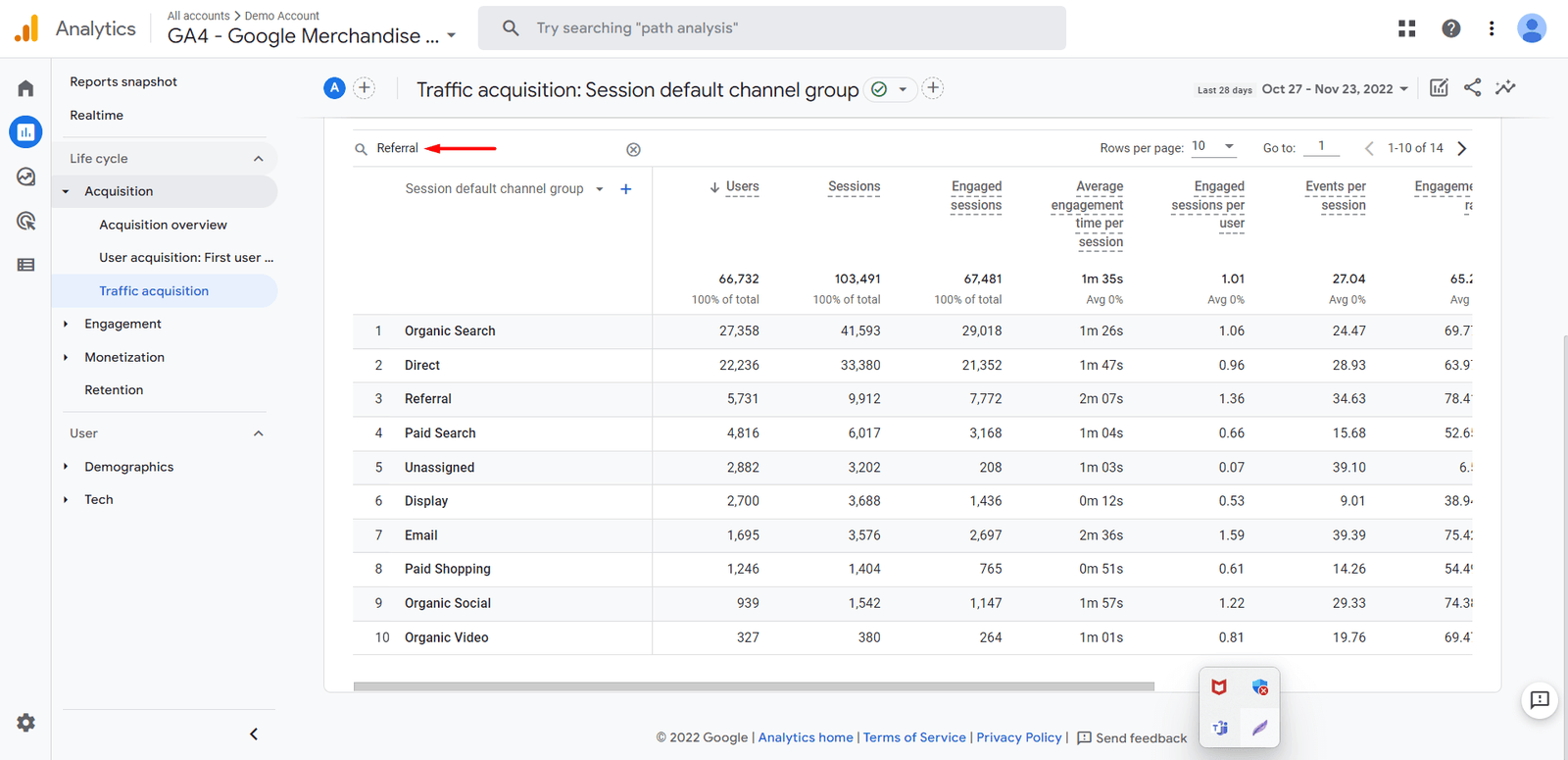This screenshot has height=760, width=1568.
Task: Select Traffic acquisition in sidebar
Action: (x=154, y=291)
